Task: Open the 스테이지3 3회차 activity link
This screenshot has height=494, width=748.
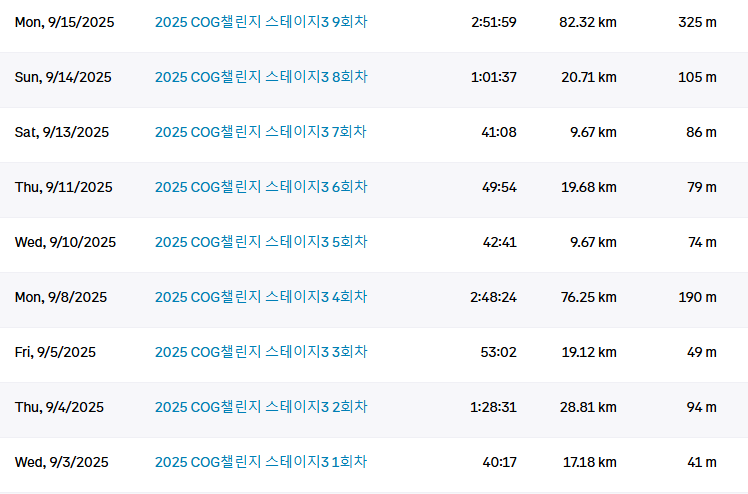Action: (261, 352)
